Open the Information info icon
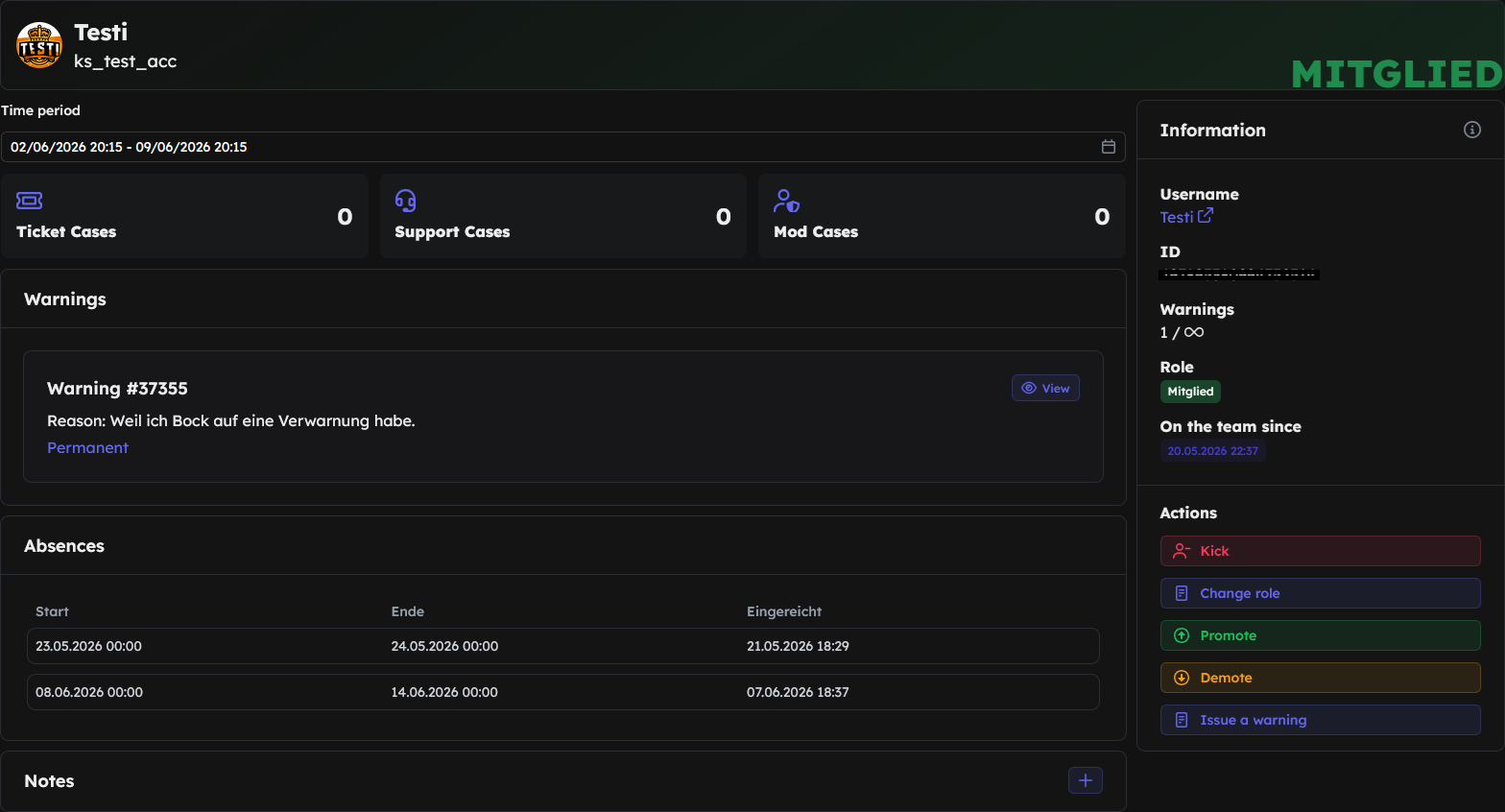The width and height of the screenshot is (1505, 812). pos(1472,130)
